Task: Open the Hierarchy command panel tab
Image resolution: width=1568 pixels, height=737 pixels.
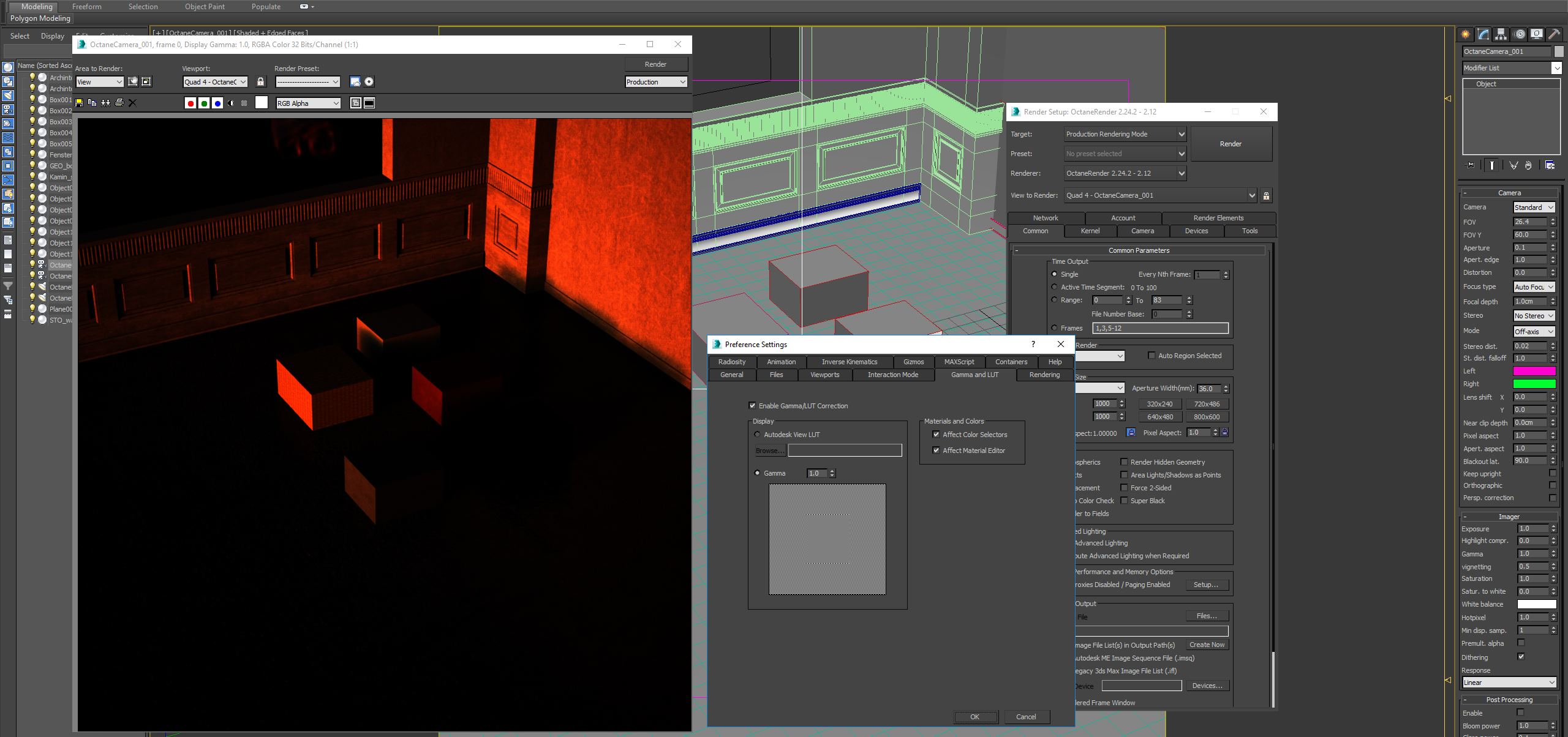Action: click(x=1501, y=34)
